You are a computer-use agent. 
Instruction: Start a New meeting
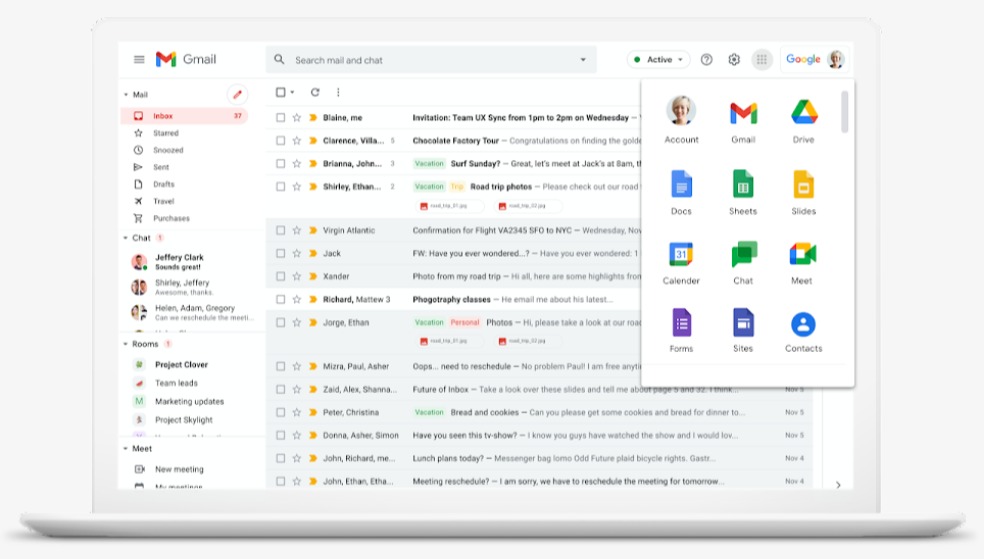[x=179, y=469]
